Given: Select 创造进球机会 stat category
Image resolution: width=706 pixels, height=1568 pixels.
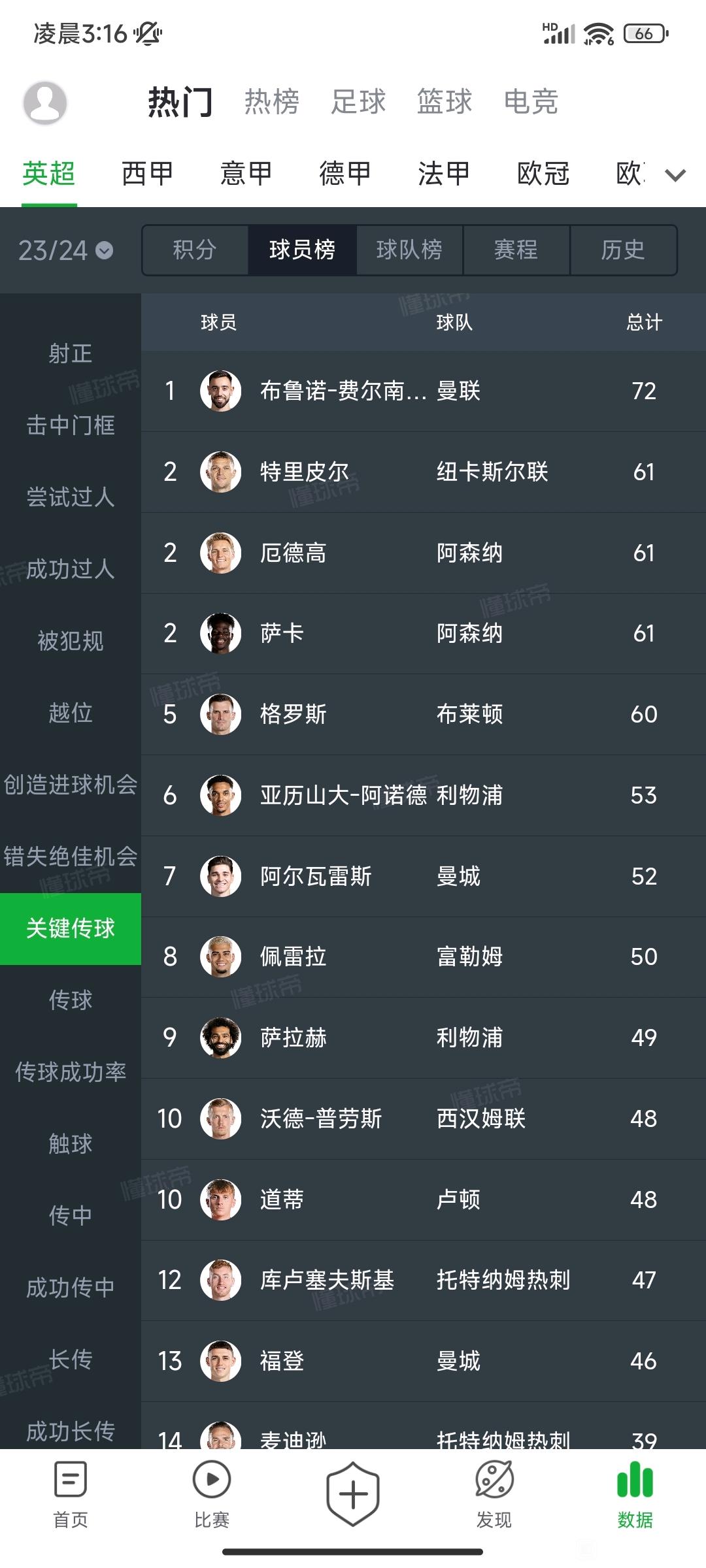Looking at the screenshot, I should 71,785.
